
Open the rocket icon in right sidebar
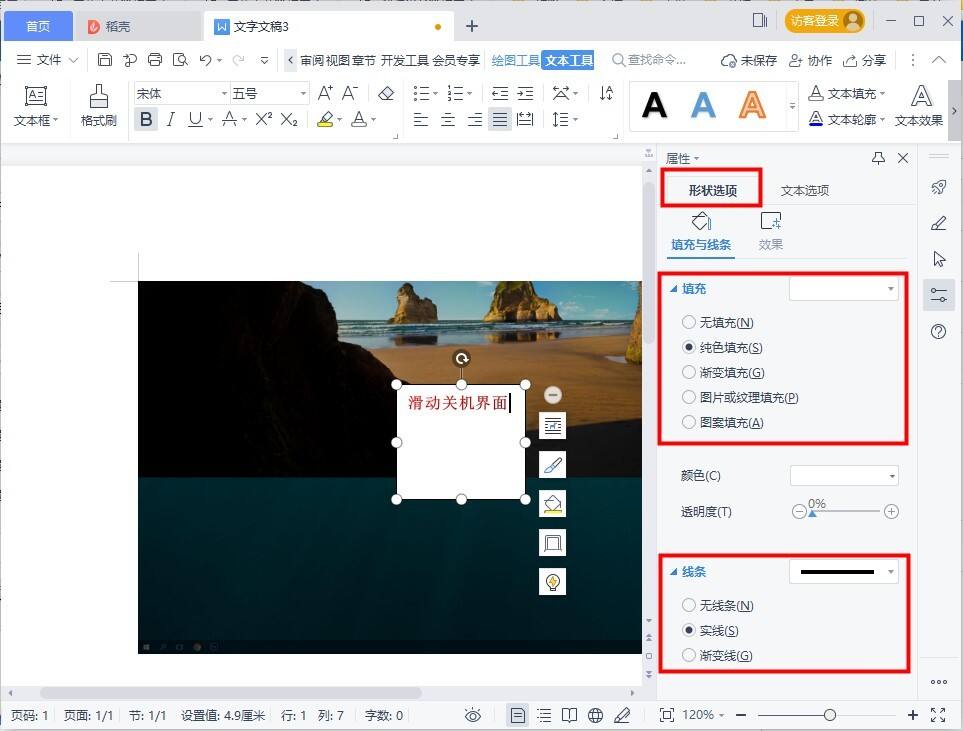(x=938, y=187)
